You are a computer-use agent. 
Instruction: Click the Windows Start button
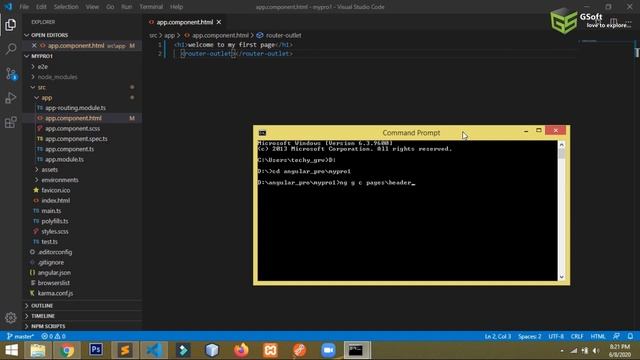click(11, 350)
